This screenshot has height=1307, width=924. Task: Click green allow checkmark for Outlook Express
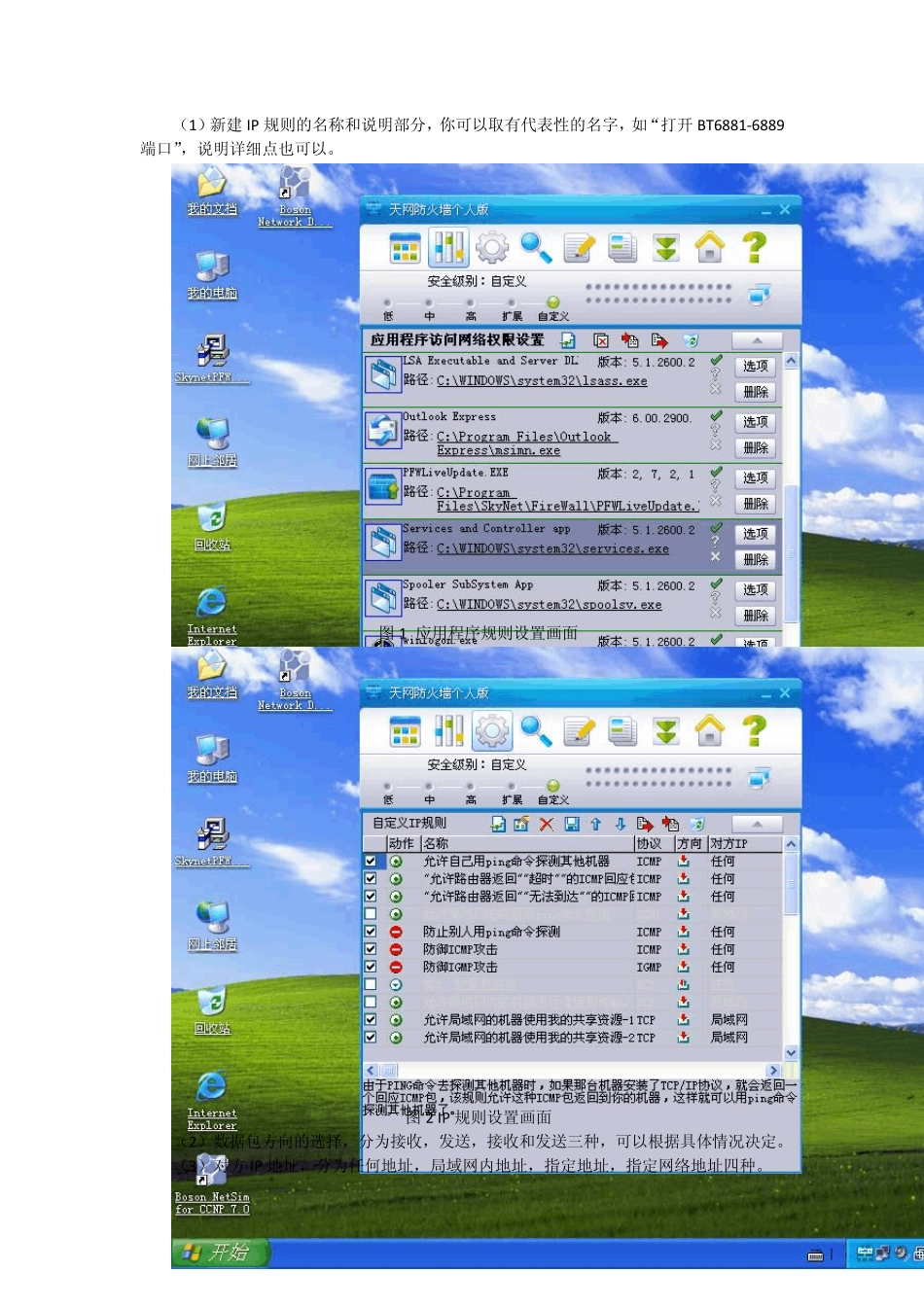(x=716, y=416)
